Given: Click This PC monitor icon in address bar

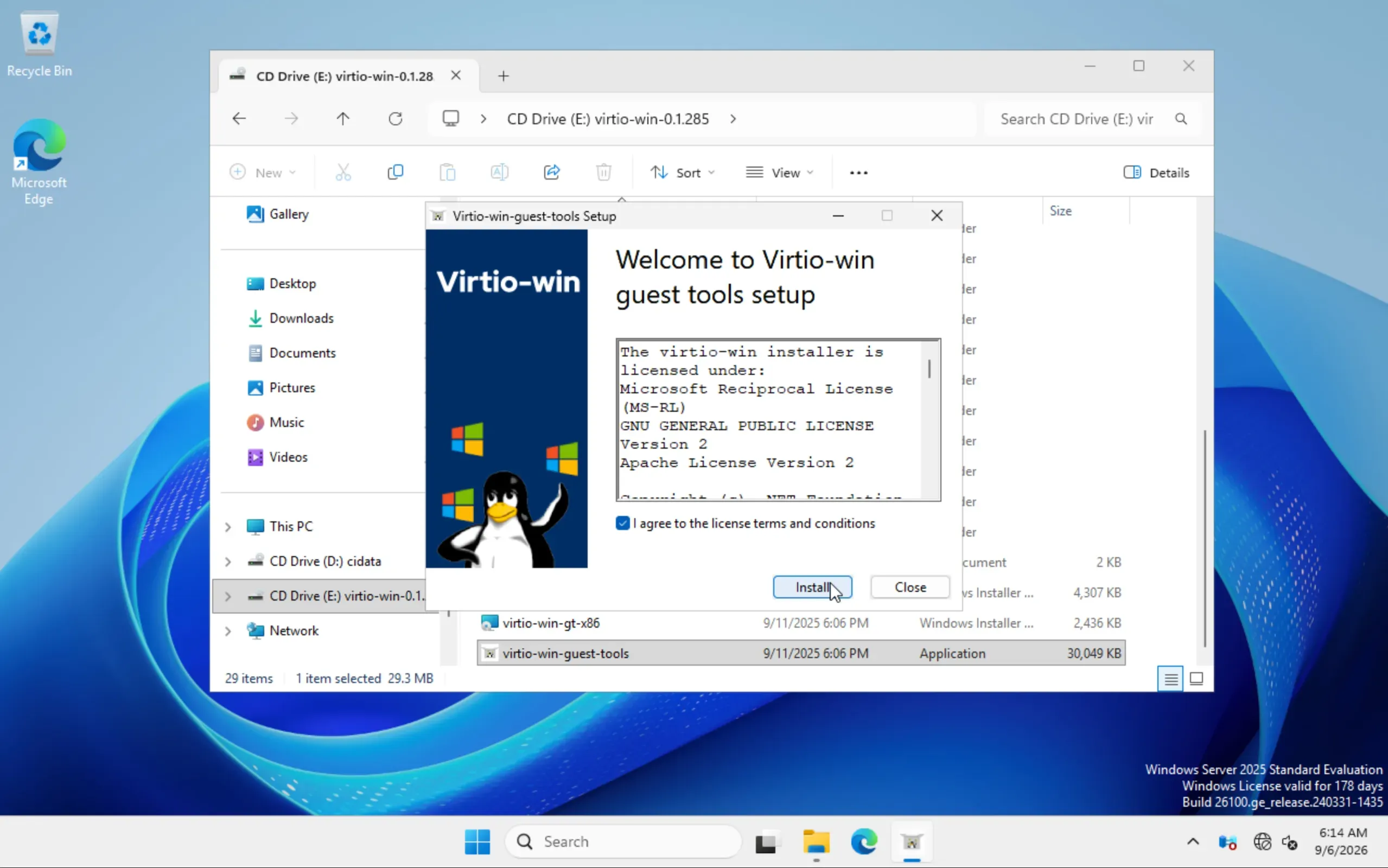Looking at the screenshot, I should tap(450, 119).
